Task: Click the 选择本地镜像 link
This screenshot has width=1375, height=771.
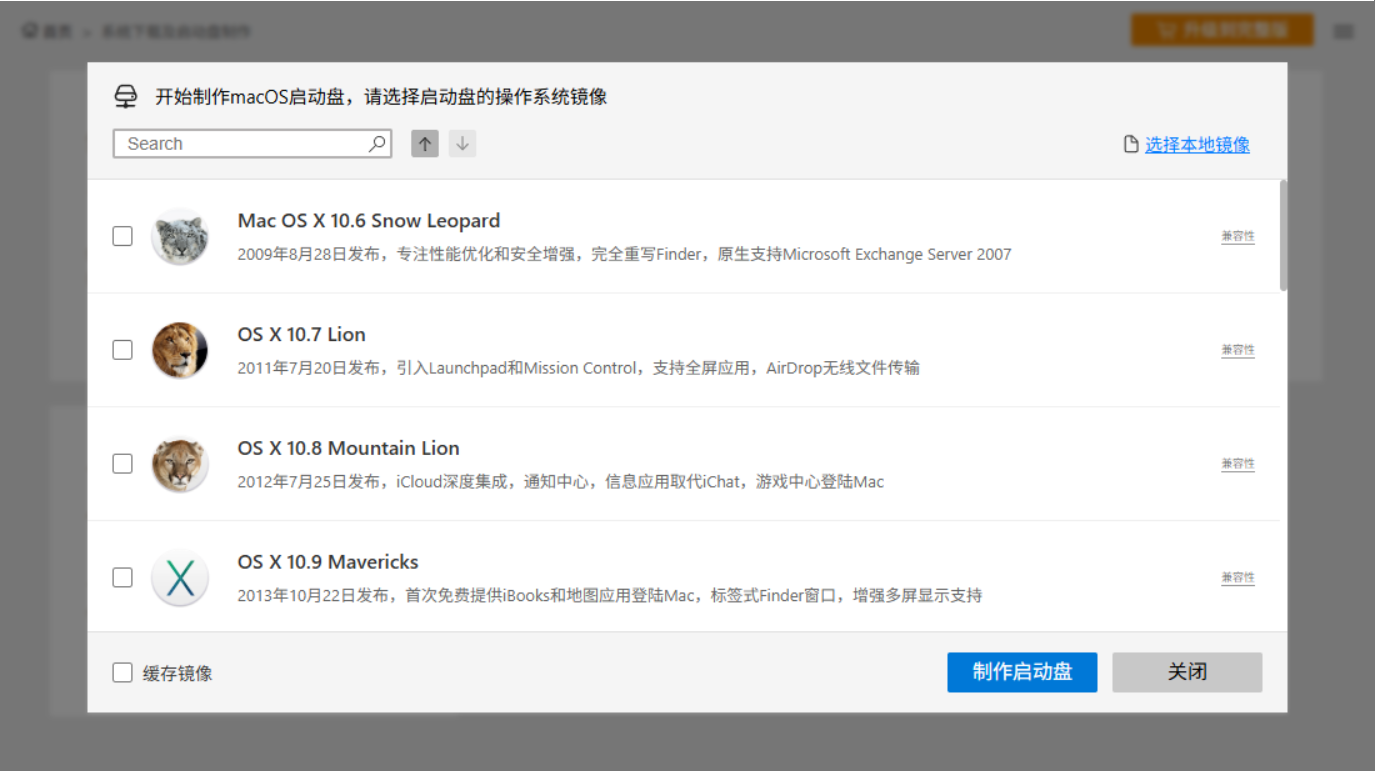Action: coord(1196,144)
